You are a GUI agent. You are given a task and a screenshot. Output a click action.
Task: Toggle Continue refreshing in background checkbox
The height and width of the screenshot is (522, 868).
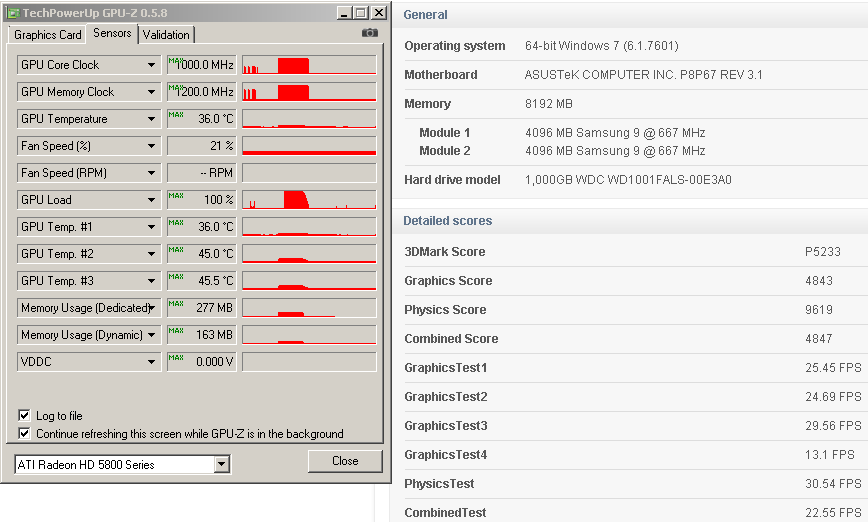(24, 433)
